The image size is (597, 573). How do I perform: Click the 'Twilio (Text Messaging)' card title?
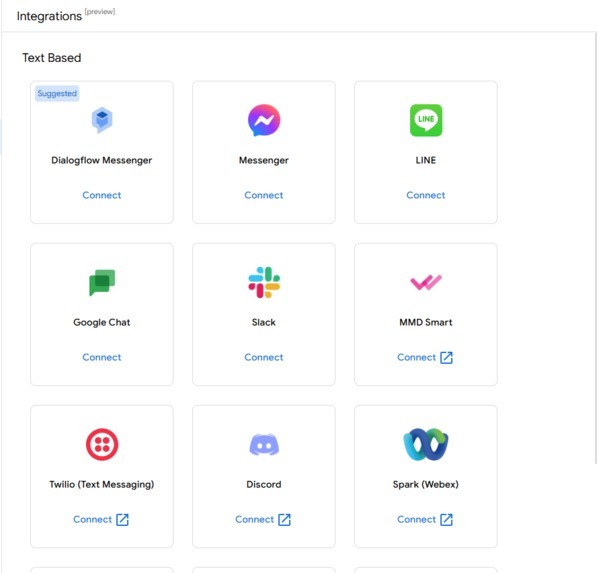click(102, 485)
